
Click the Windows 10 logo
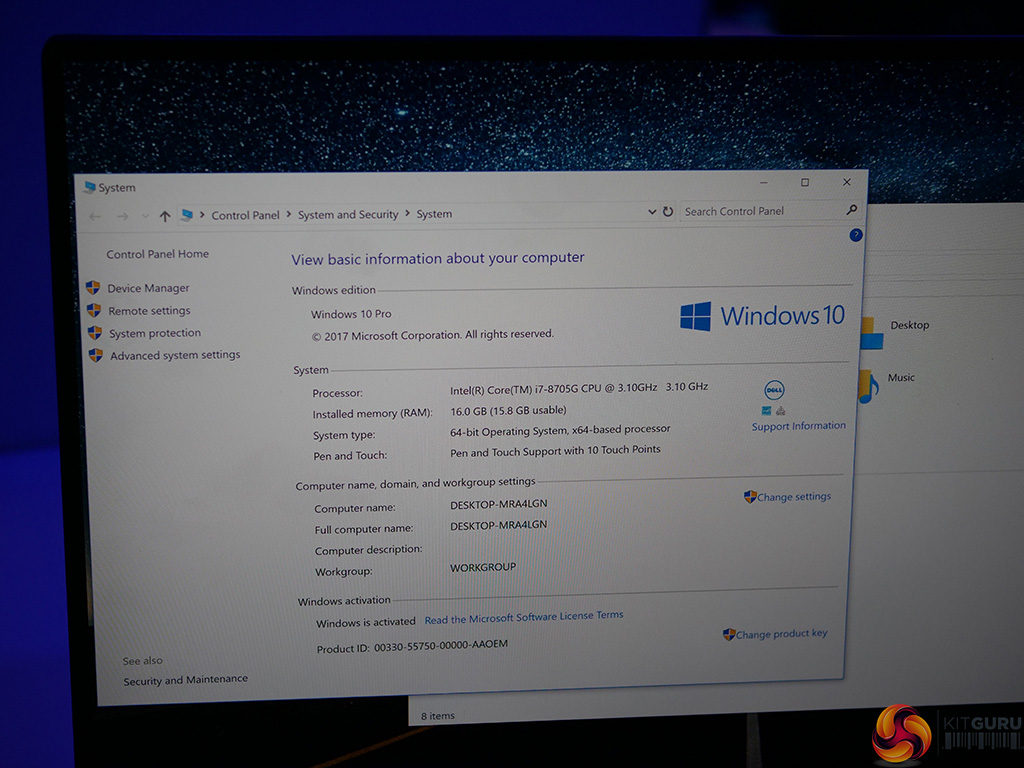pyautogui.click(x=762, y=316)
